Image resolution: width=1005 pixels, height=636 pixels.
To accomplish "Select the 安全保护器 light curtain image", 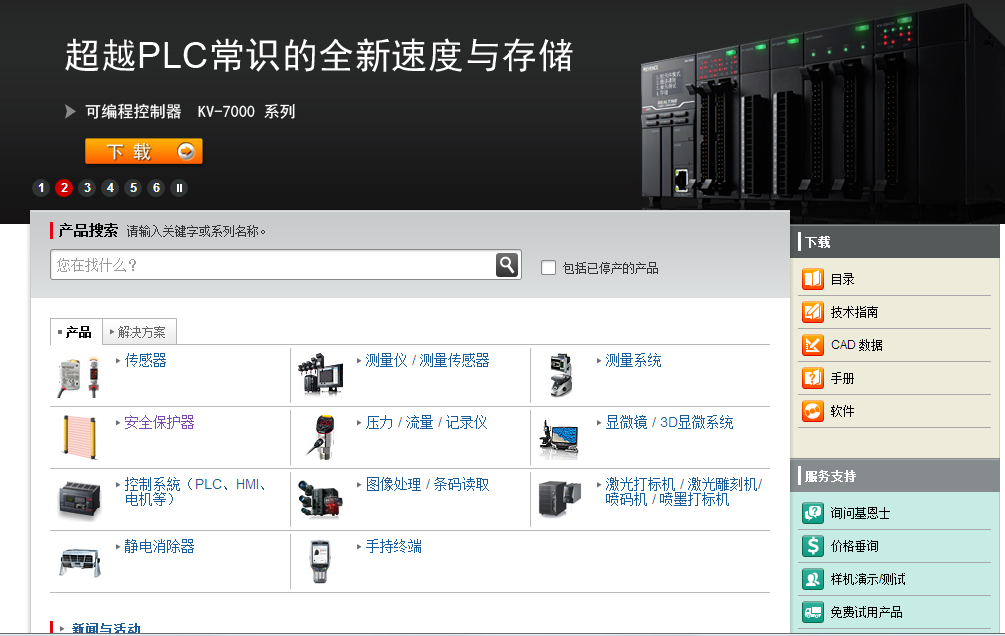I will click(x=79, y=437).
